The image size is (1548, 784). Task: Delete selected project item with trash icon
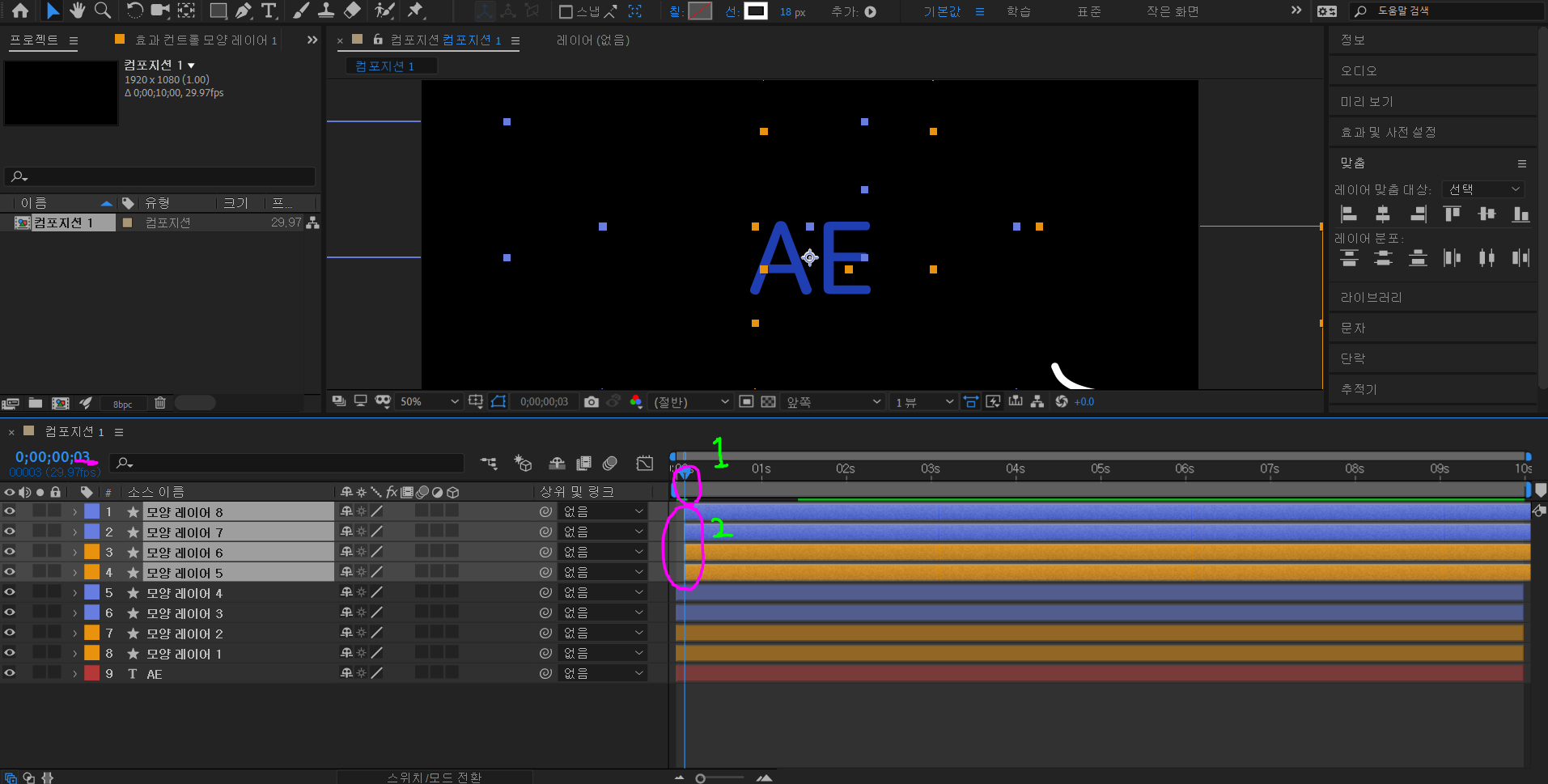click(x=160, y=403)
